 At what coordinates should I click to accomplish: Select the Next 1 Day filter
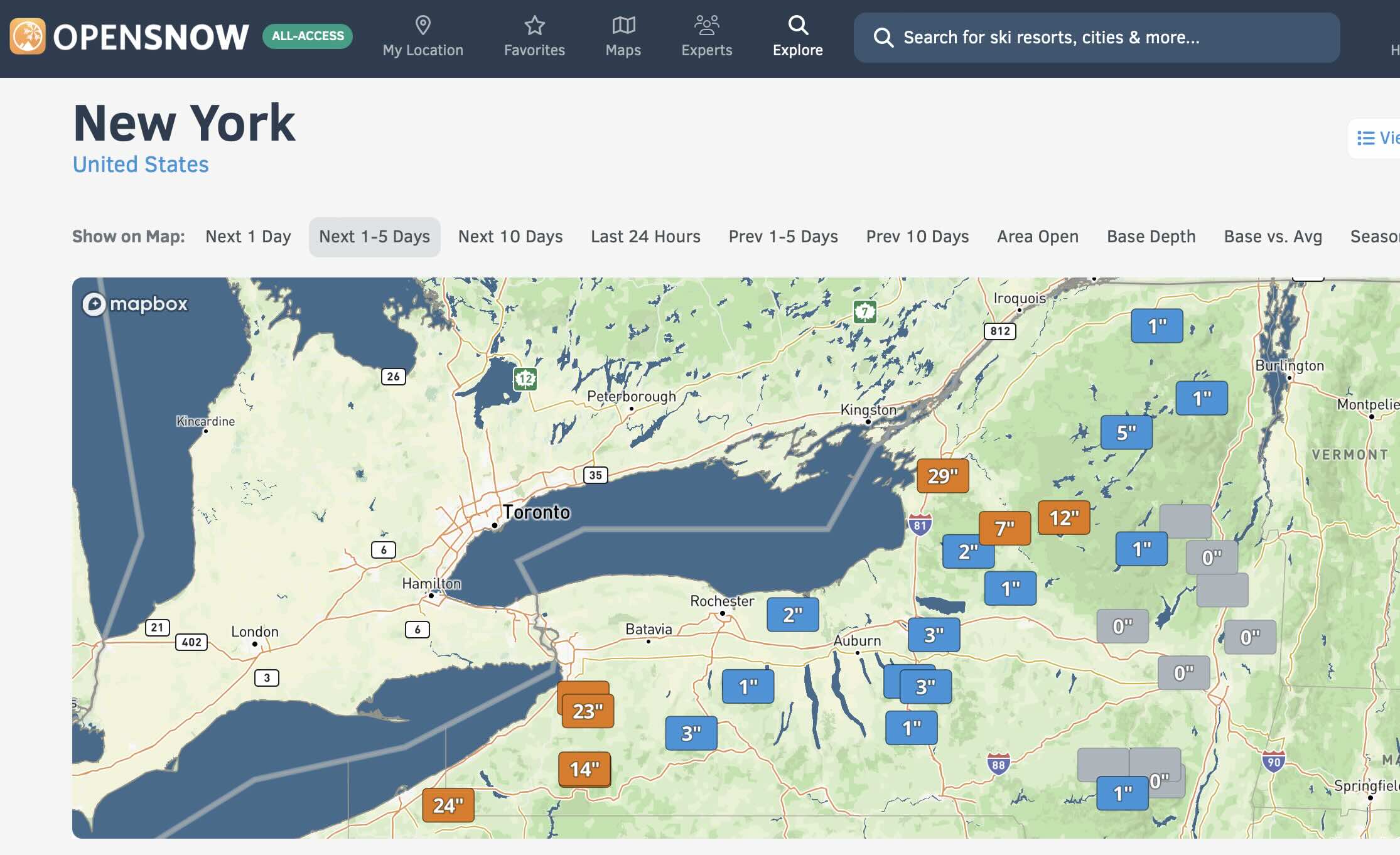[x=248, y=236]
